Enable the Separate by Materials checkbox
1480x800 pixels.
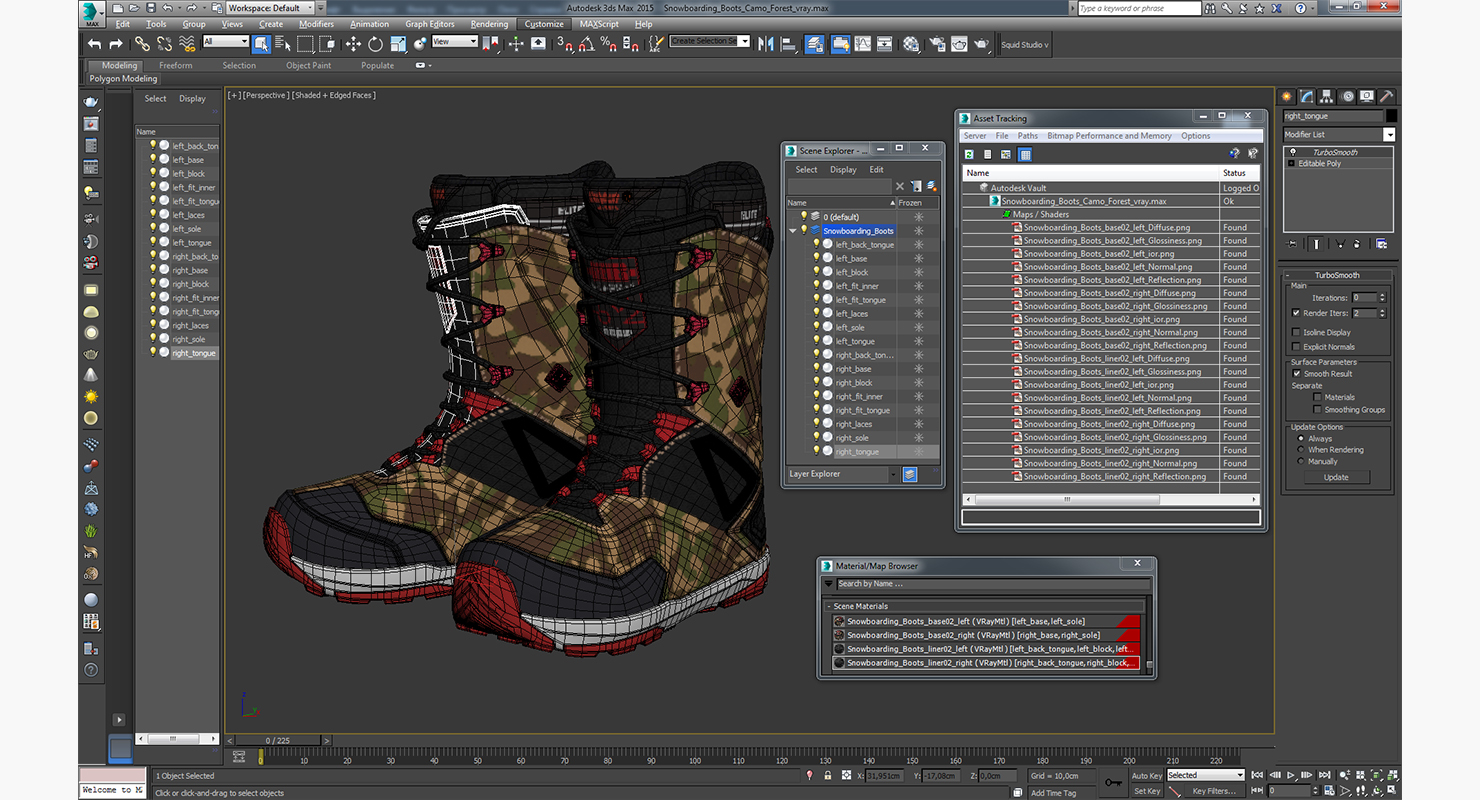point(1318,397)
